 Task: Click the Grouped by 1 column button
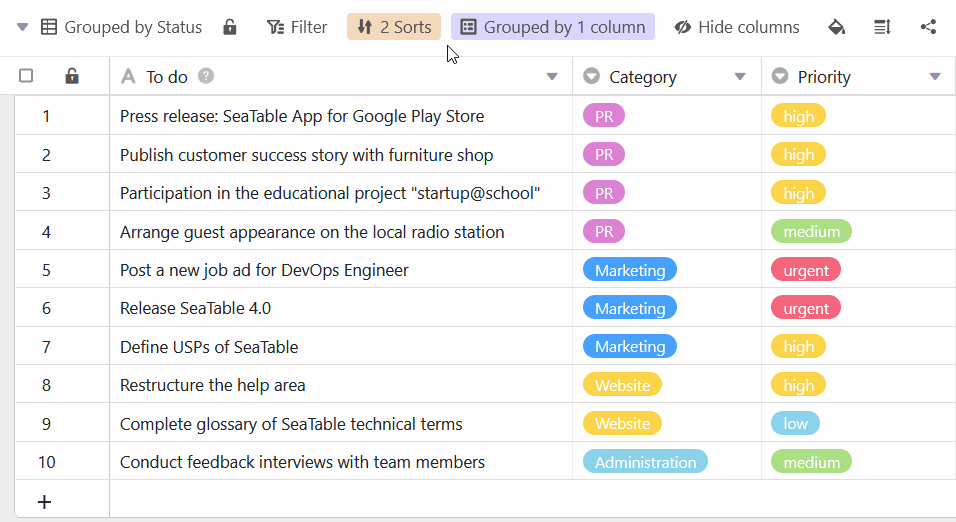point(553,27)
